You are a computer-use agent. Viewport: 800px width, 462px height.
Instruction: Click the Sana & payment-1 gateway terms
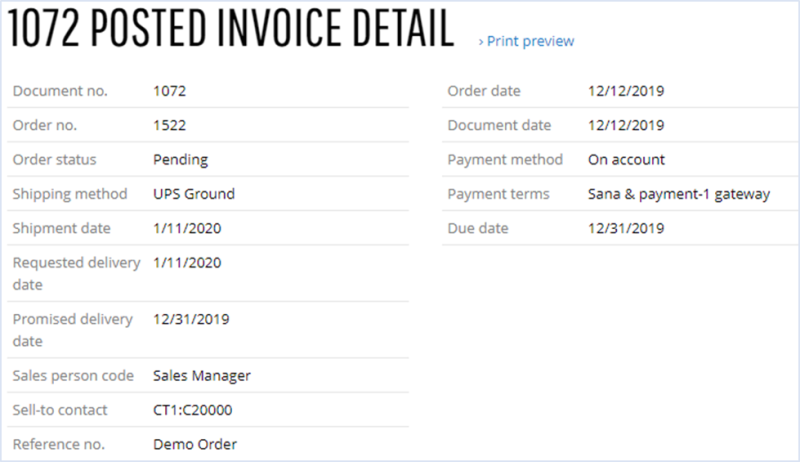point(679,195)
